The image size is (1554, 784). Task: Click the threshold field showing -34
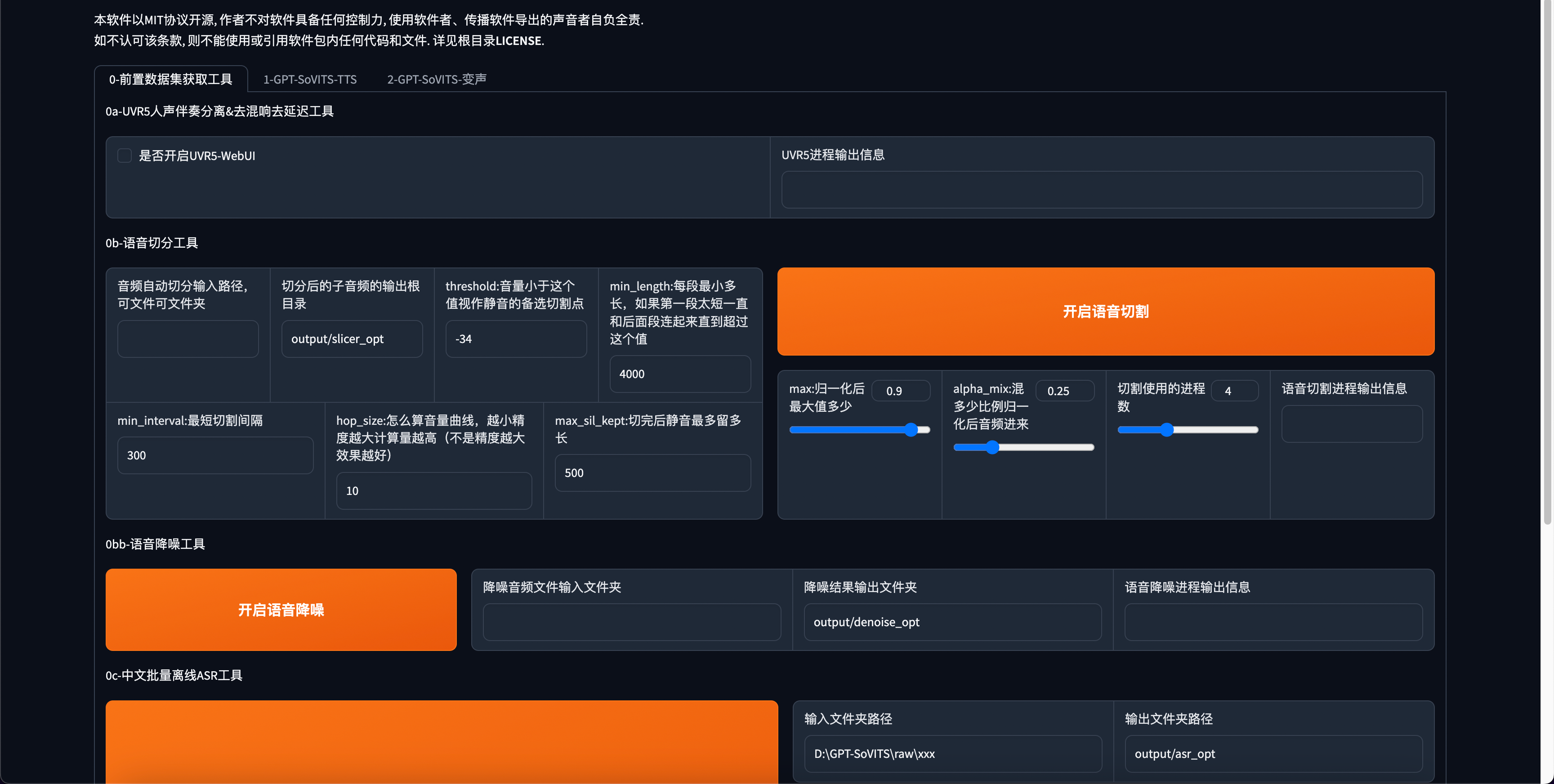pos(516,339)
